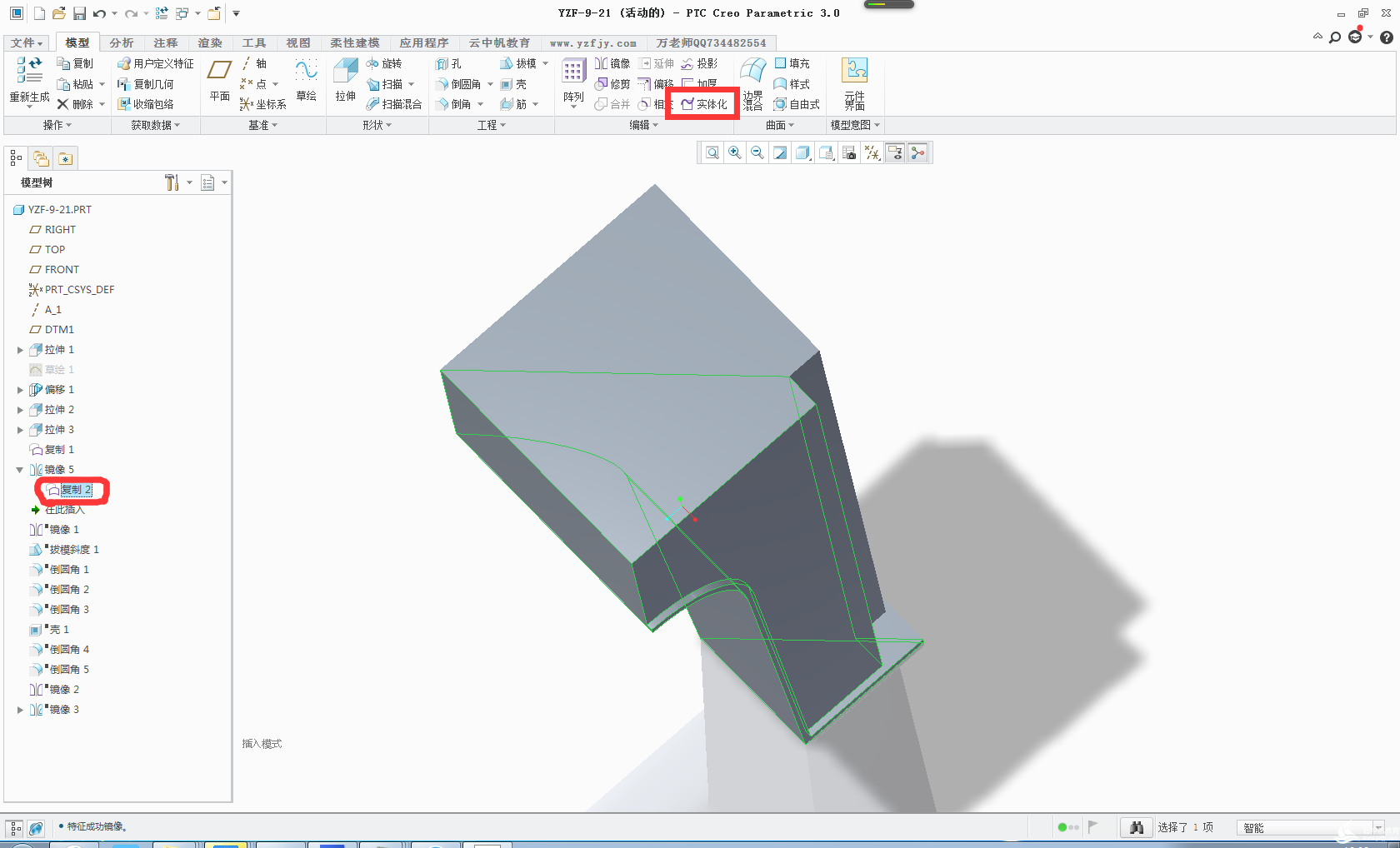Click 重新生成 regenerate icon
The height and width of the screenshot is (848, 1400).
pos(29,80)
